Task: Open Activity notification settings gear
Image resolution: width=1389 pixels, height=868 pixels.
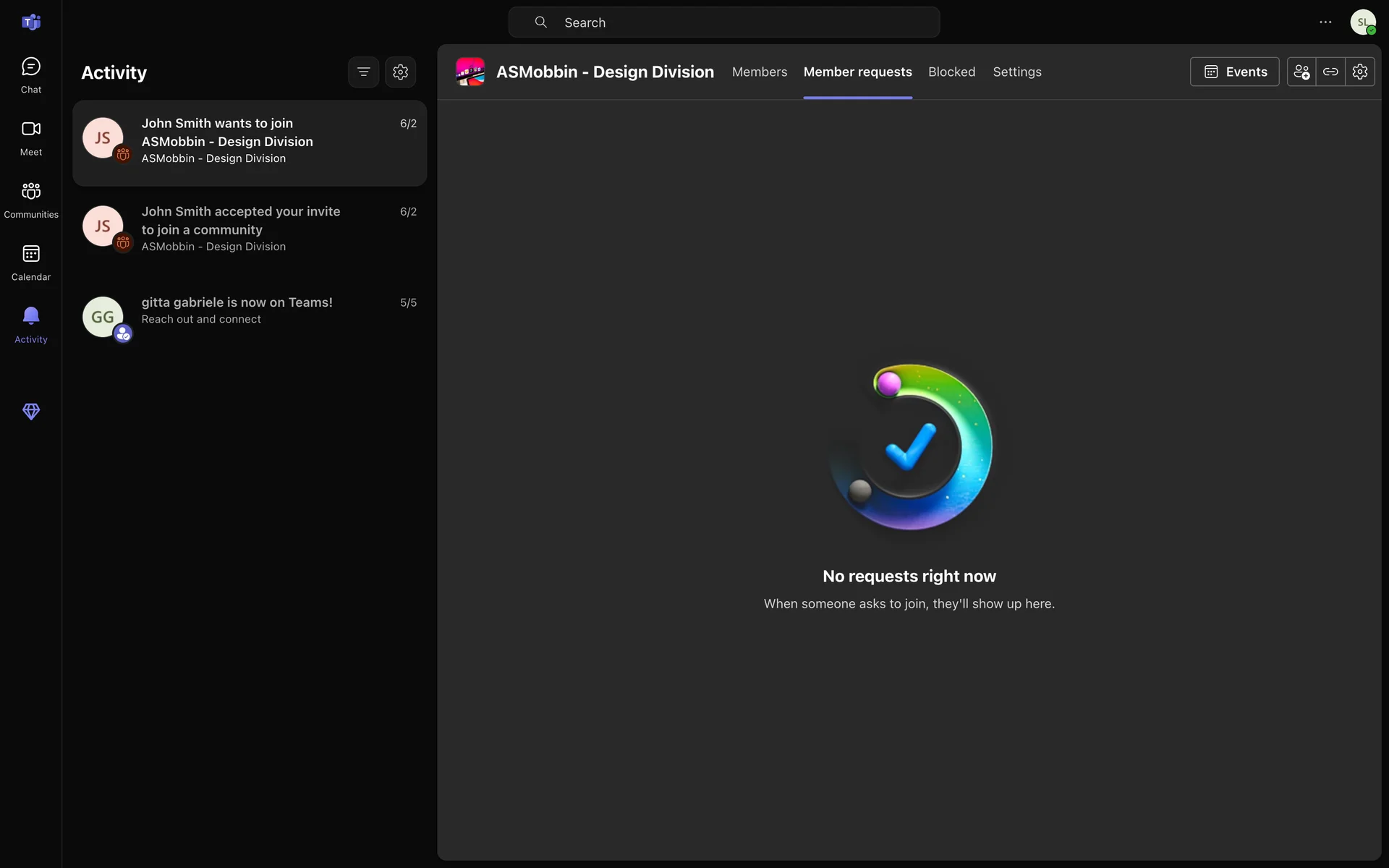Action: tap(400, 72)
